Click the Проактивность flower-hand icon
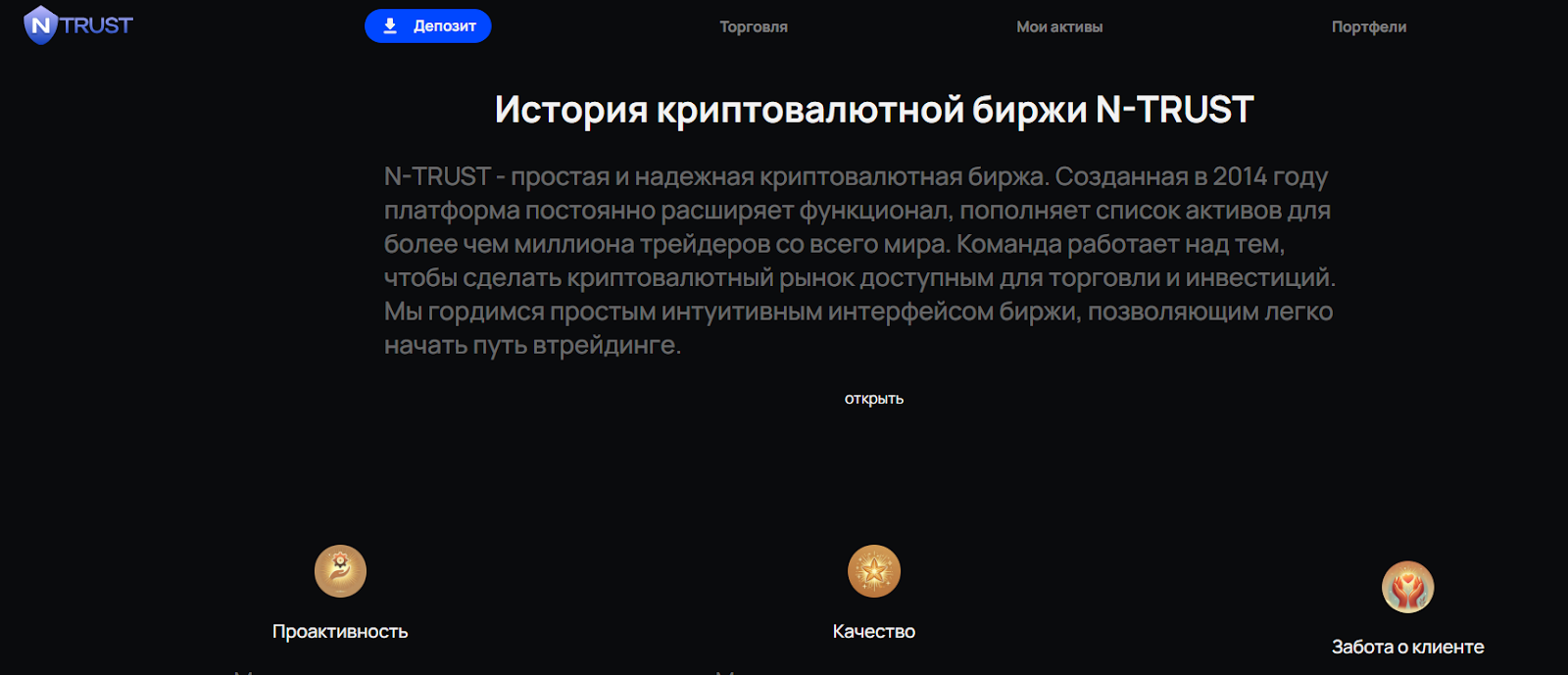Image resolution: width=1568 pixels, height=675 pixels. (x=340, y=571)
